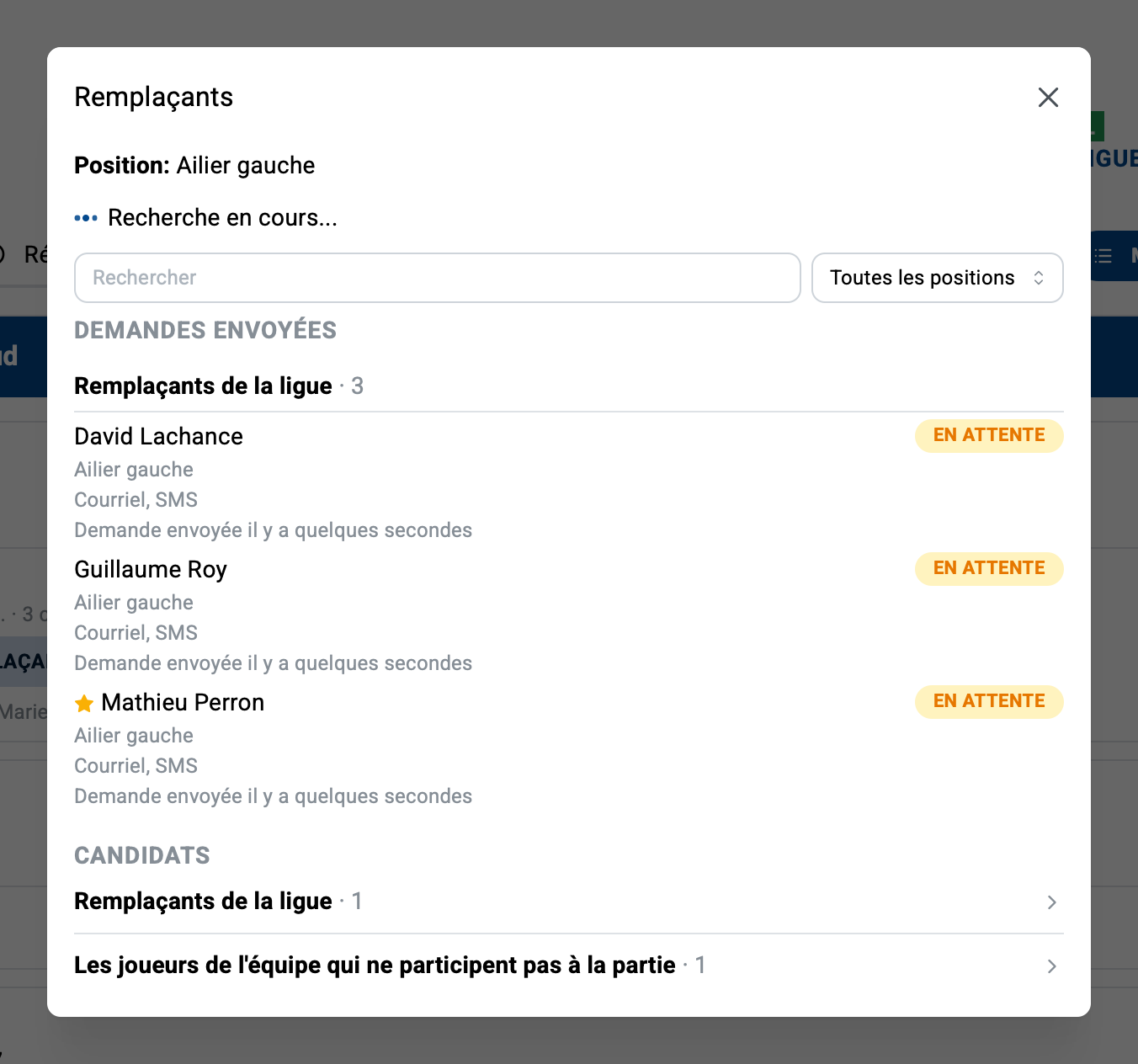This screenshot has height=1064, width=1138.
Task: Select David Lachance's name
Action: click(x=158, y=436)
